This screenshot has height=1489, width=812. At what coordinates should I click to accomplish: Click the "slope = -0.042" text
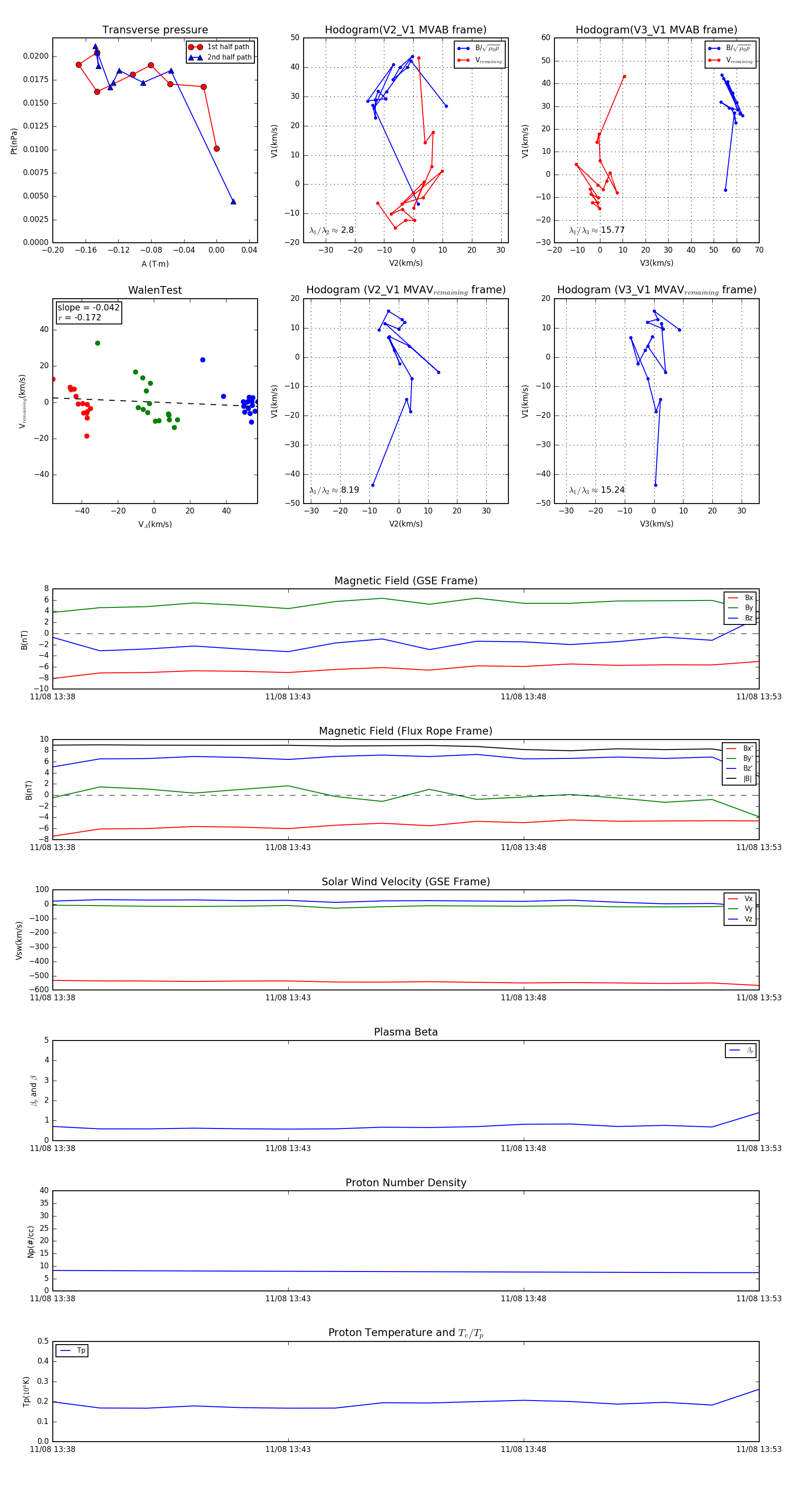pyautogui.click(x=88, y=308)
